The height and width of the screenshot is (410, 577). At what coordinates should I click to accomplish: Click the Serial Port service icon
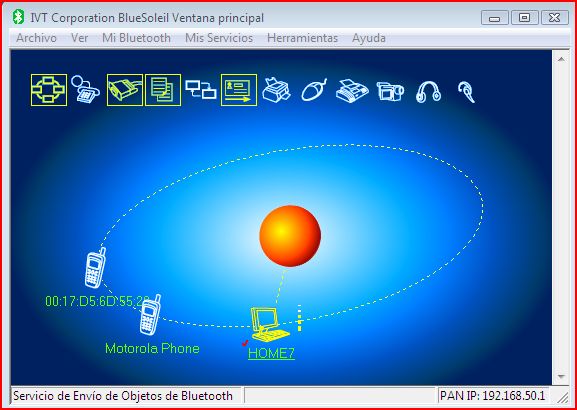click(x=125, y=90)
